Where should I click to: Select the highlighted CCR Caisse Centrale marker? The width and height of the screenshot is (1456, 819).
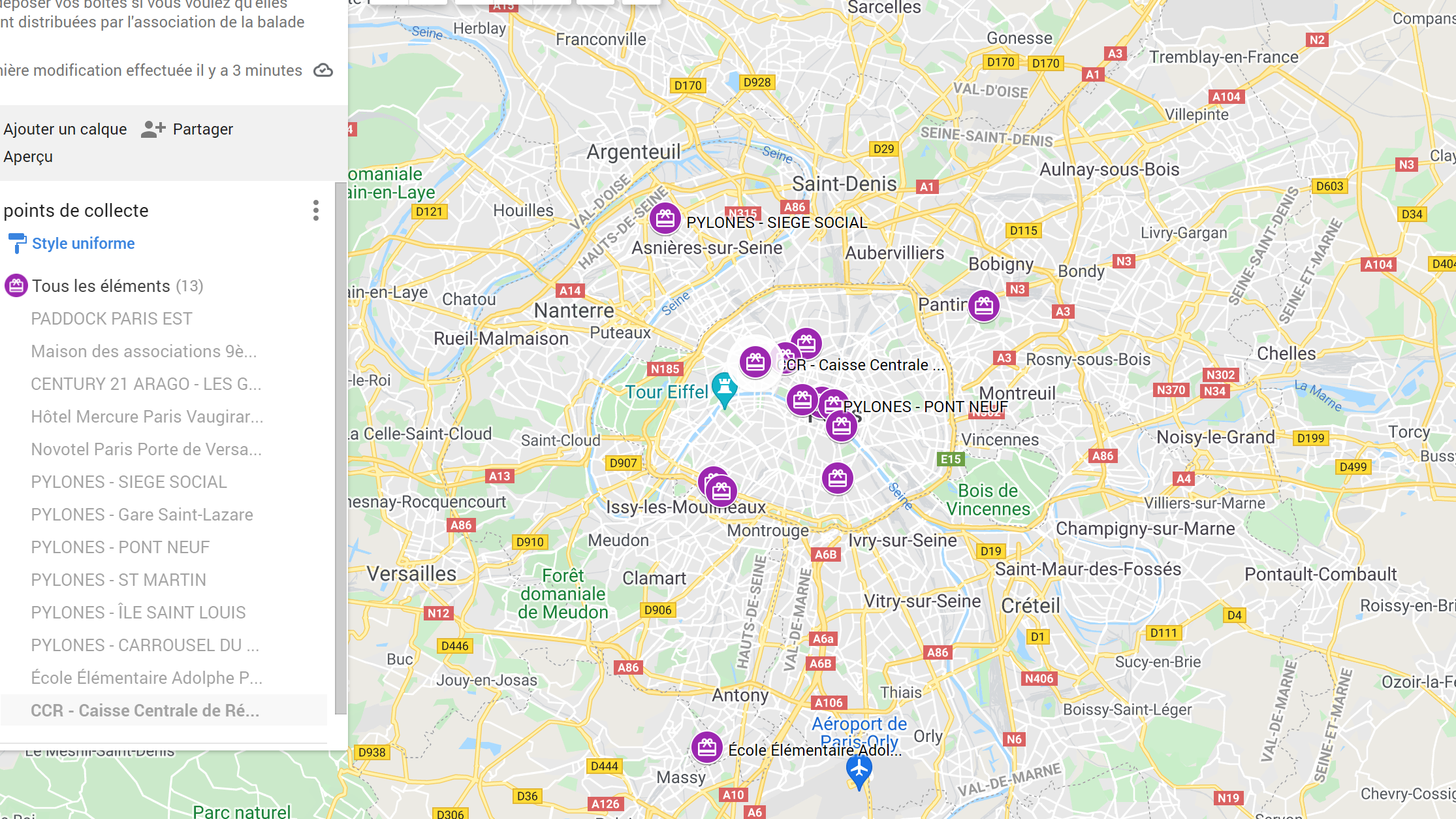[755, 362]
